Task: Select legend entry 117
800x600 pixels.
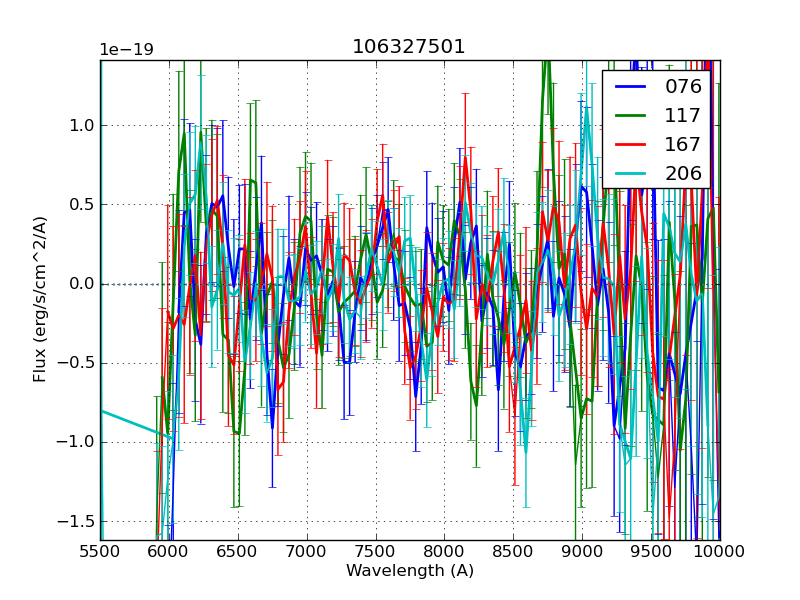Action: (x=684, y=116)
